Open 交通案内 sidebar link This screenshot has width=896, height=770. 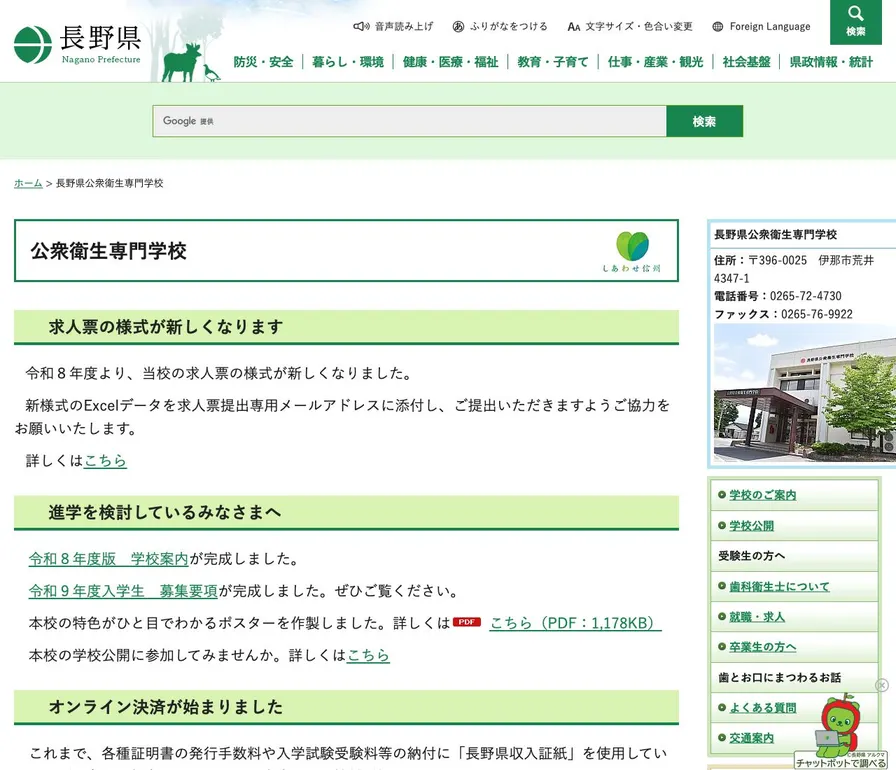[x=751, y=737]
